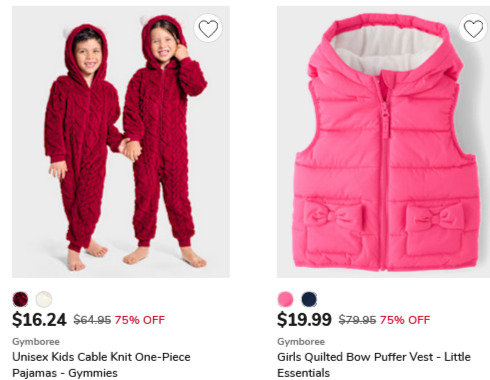
Task: Open the red one-piece pajamas product photo
Action: pos(121,142)
